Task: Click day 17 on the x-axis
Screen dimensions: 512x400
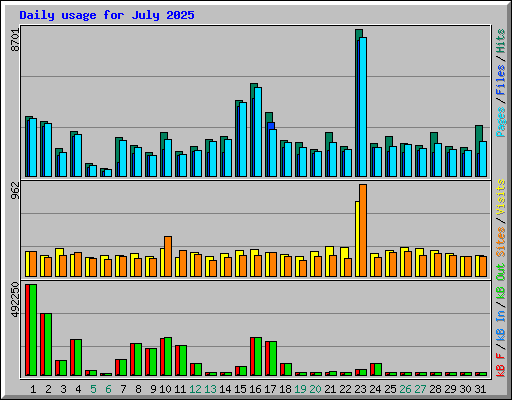Action: click(x=270, y=389)
